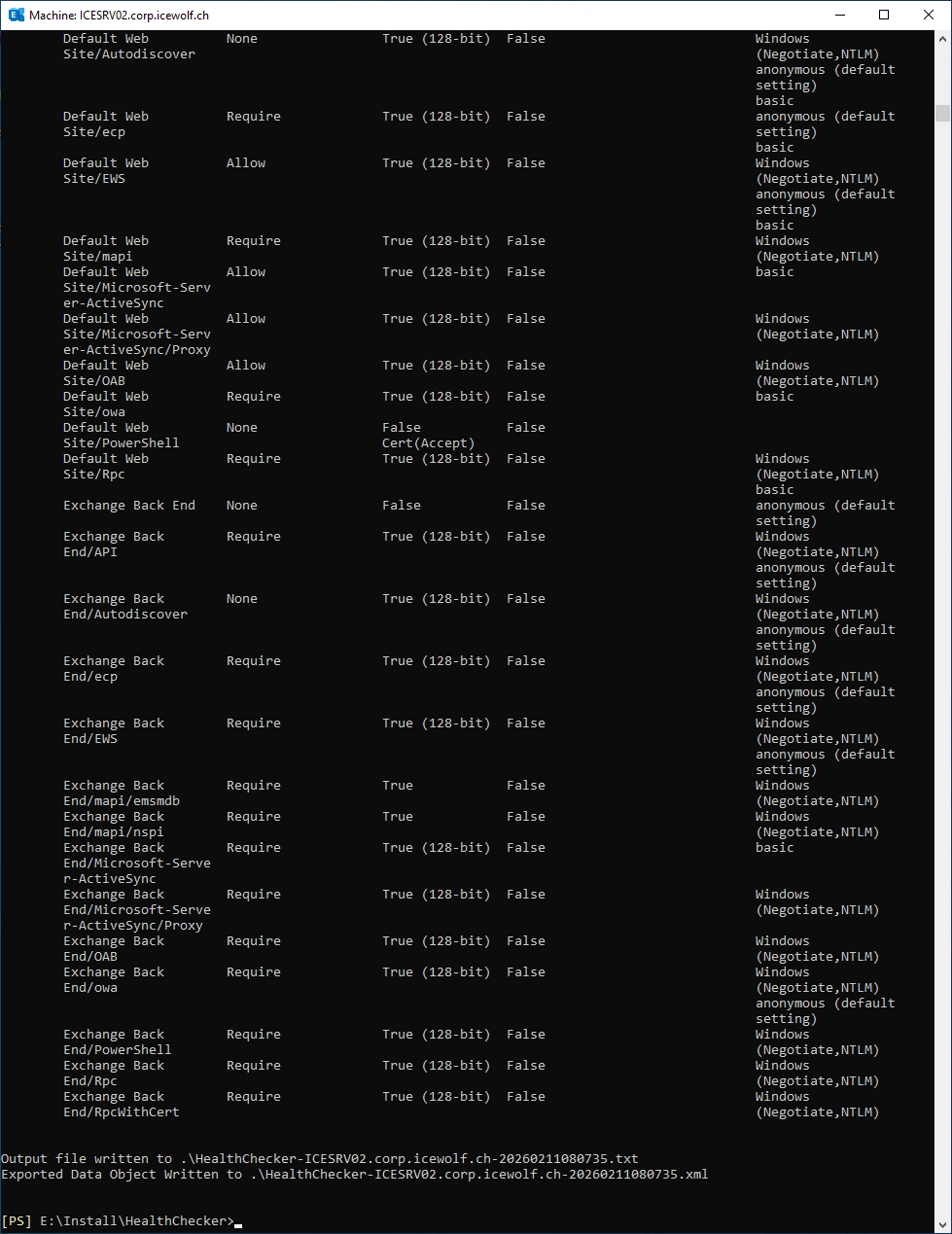
Task: Click the vertical scrollbar thumb
Action: [942, 113]
